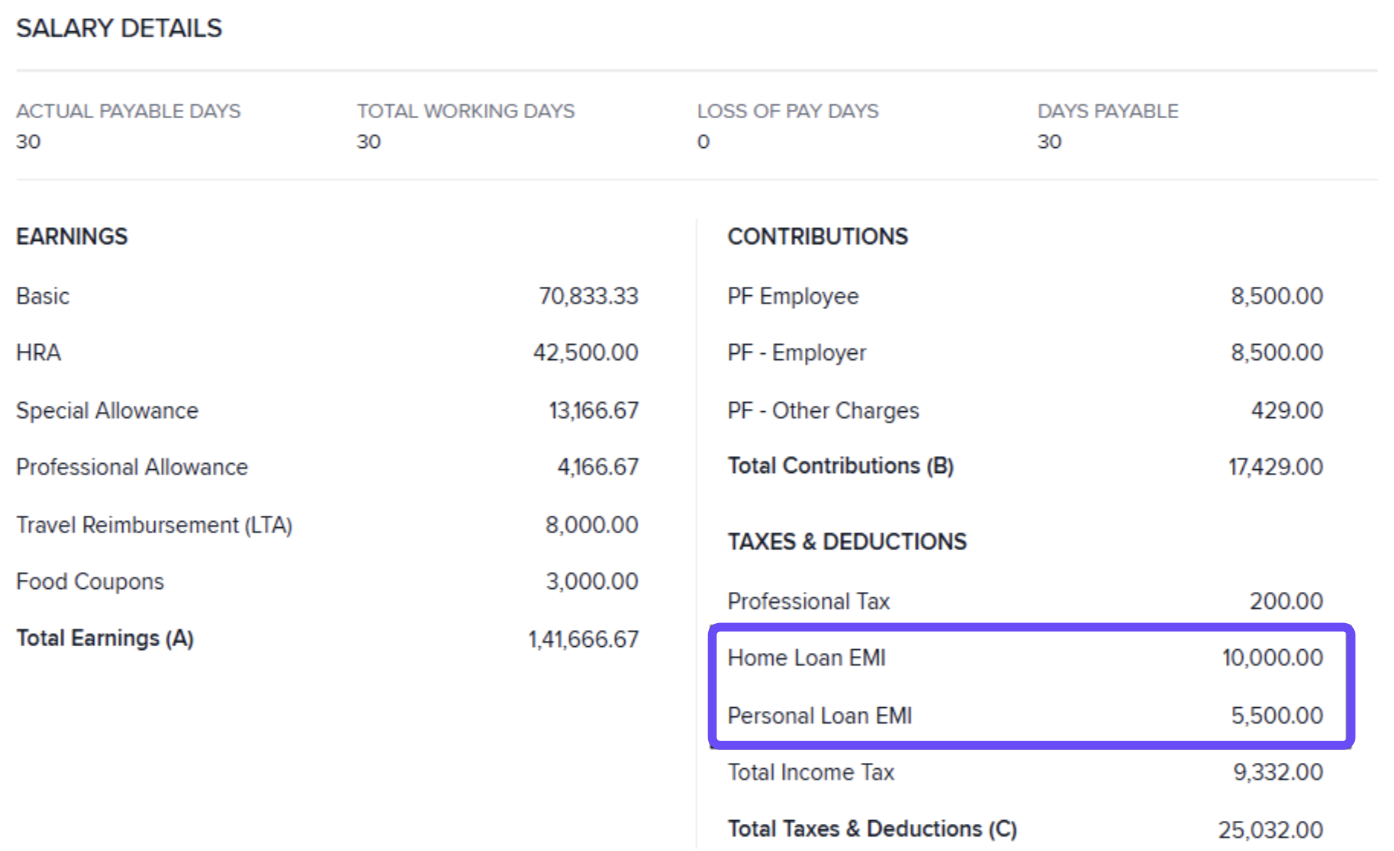Click the Food Coupons amount 3,000.00
Image resolution: width=1394 pixels, height=851 pixels.
point(591,582)
